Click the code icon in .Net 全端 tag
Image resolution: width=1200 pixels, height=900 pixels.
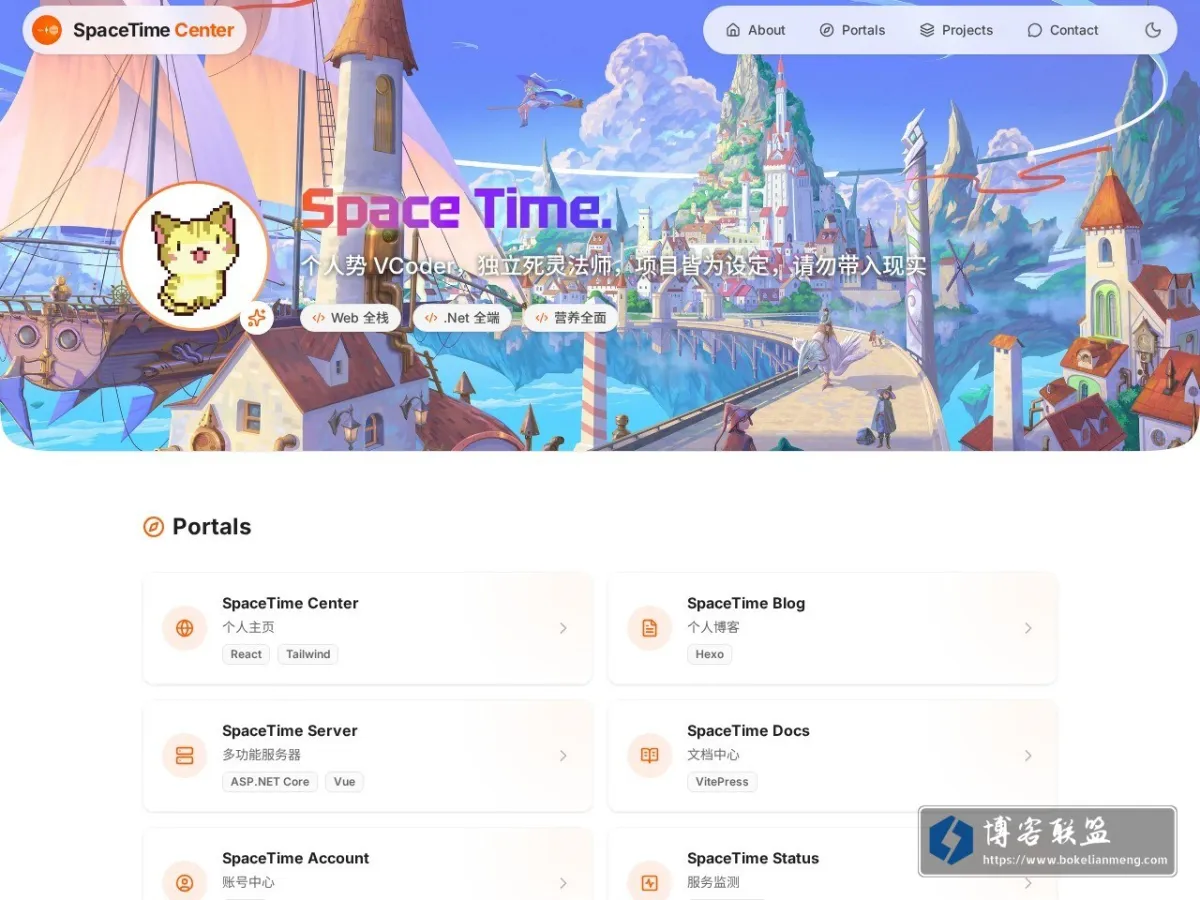(431, 318)
